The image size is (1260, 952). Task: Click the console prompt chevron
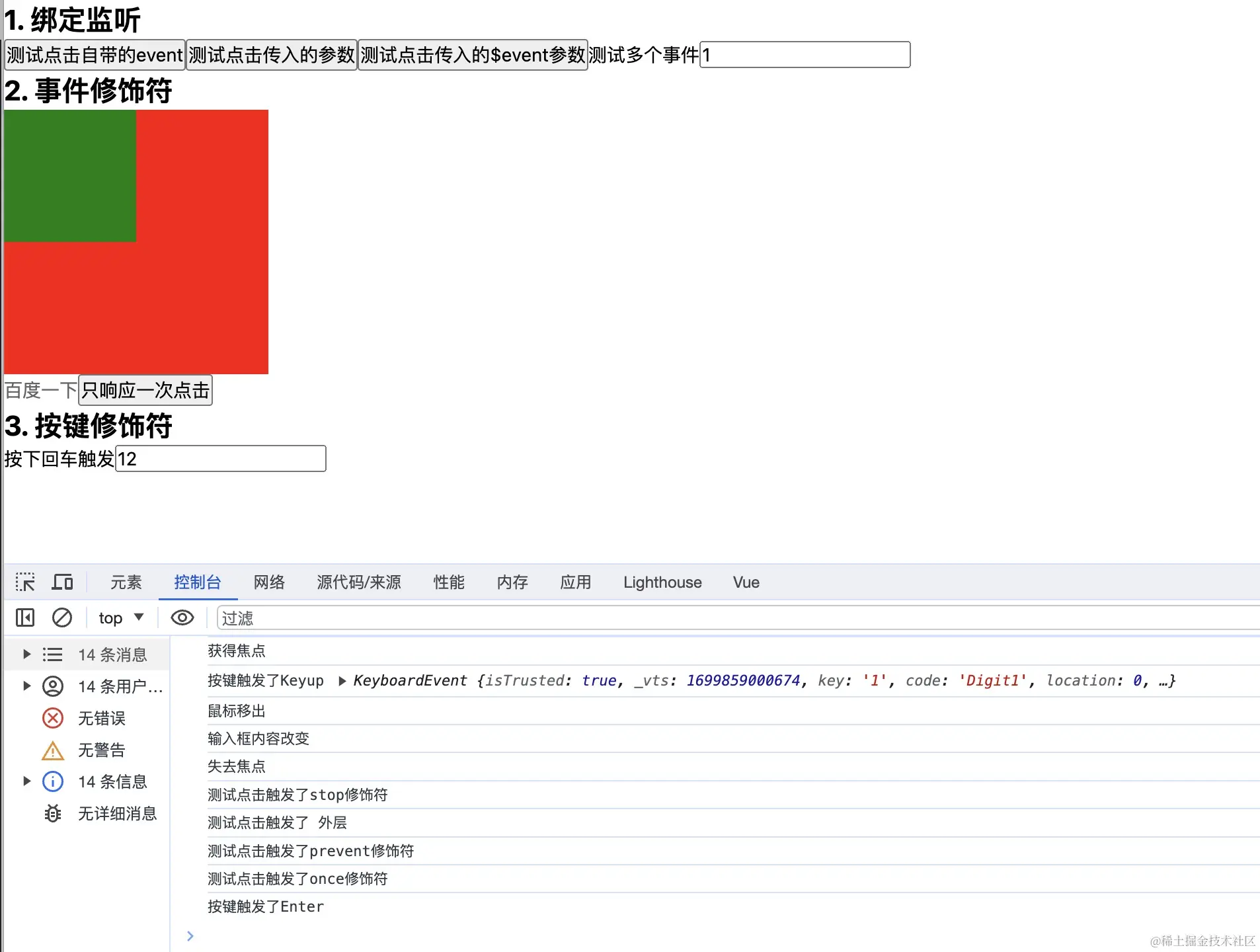(190, 936)
